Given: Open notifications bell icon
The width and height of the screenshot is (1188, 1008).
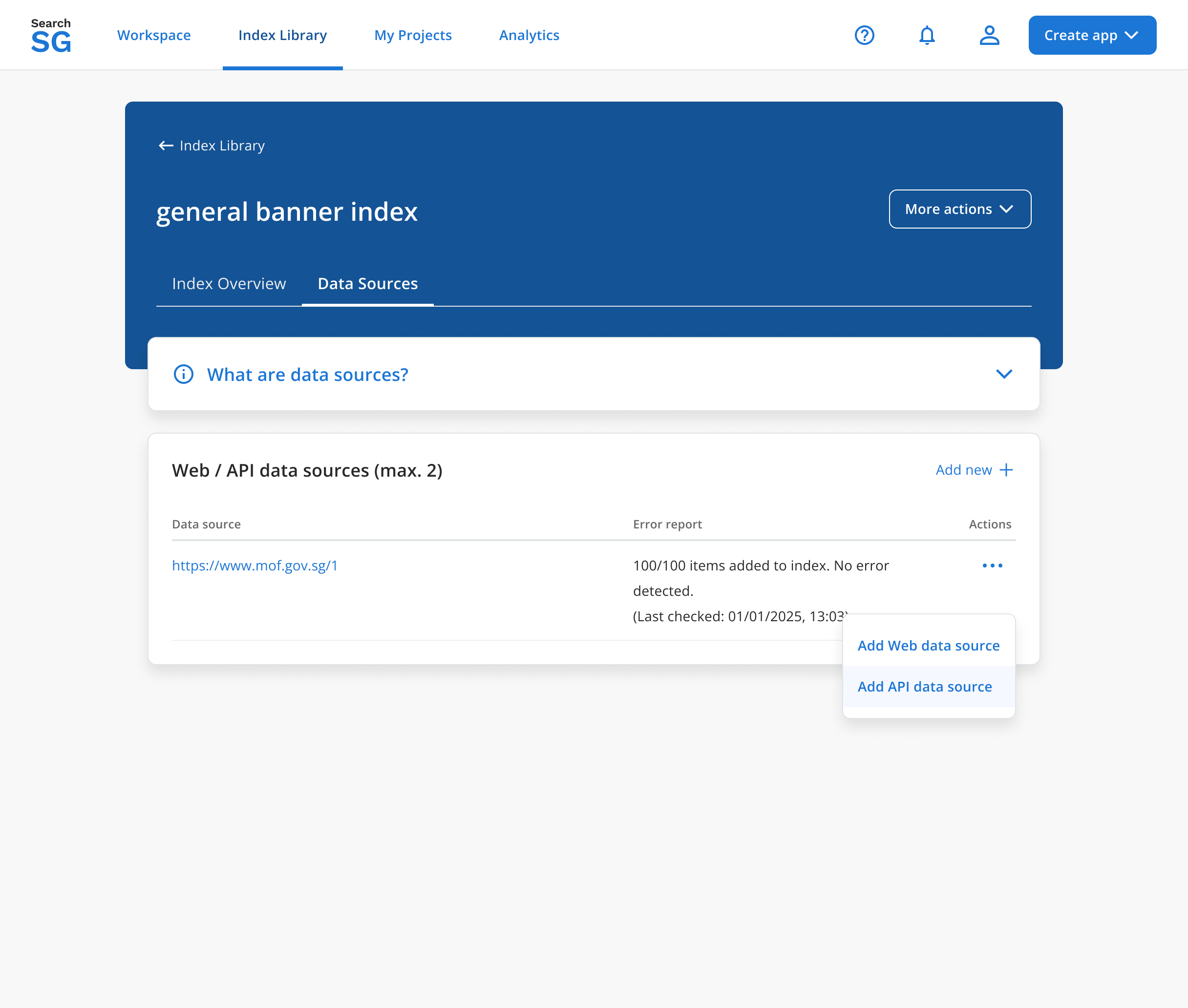Looking at the screenshot, I should (927, 36).
